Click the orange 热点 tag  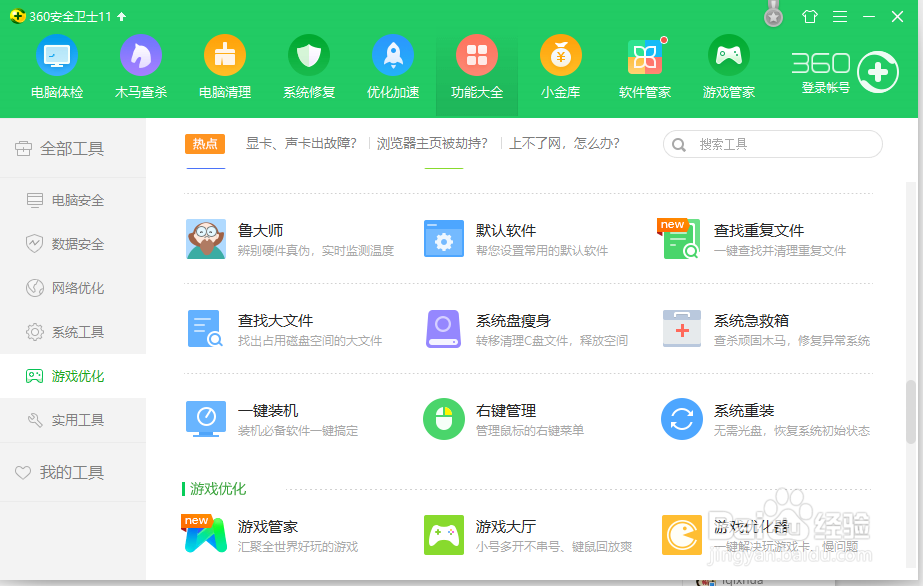point(205,144)
